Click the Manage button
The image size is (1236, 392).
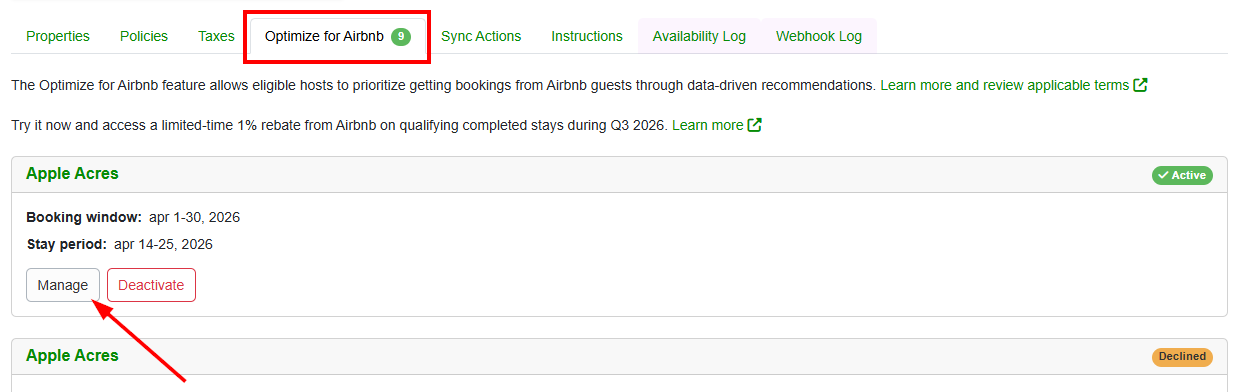point(63,285)
